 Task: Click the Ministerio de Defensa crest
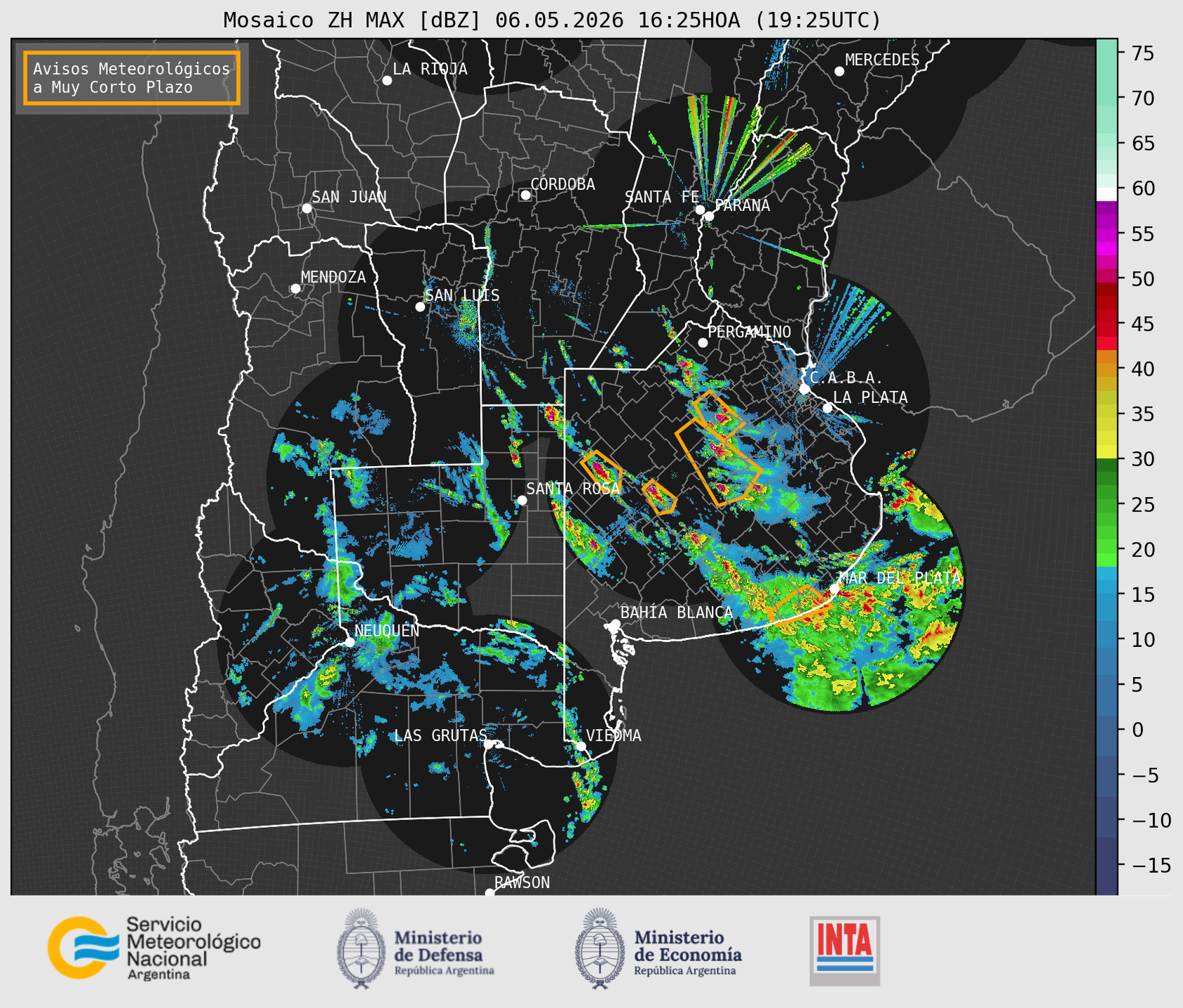point(361,949)
